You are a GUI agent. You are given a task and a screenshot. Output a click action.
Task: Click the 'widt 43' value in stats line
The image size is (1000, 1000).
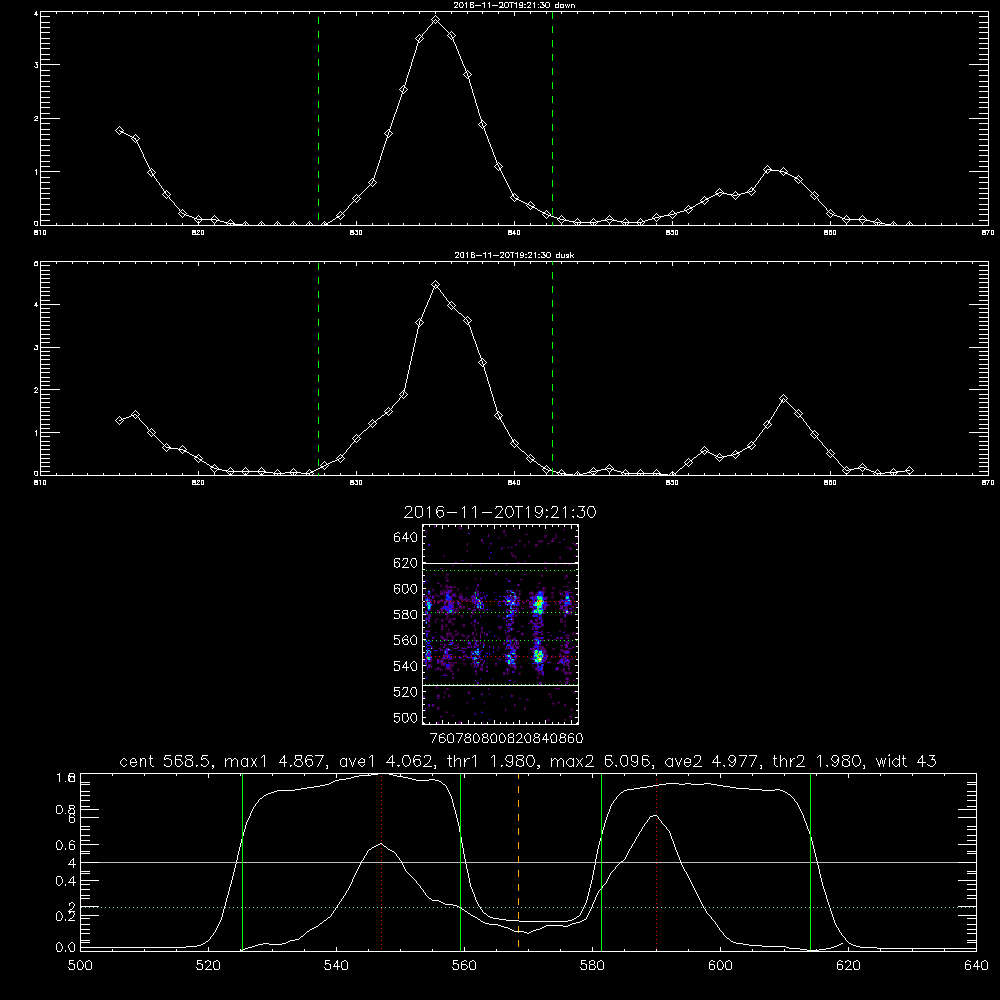click(906, 761)
